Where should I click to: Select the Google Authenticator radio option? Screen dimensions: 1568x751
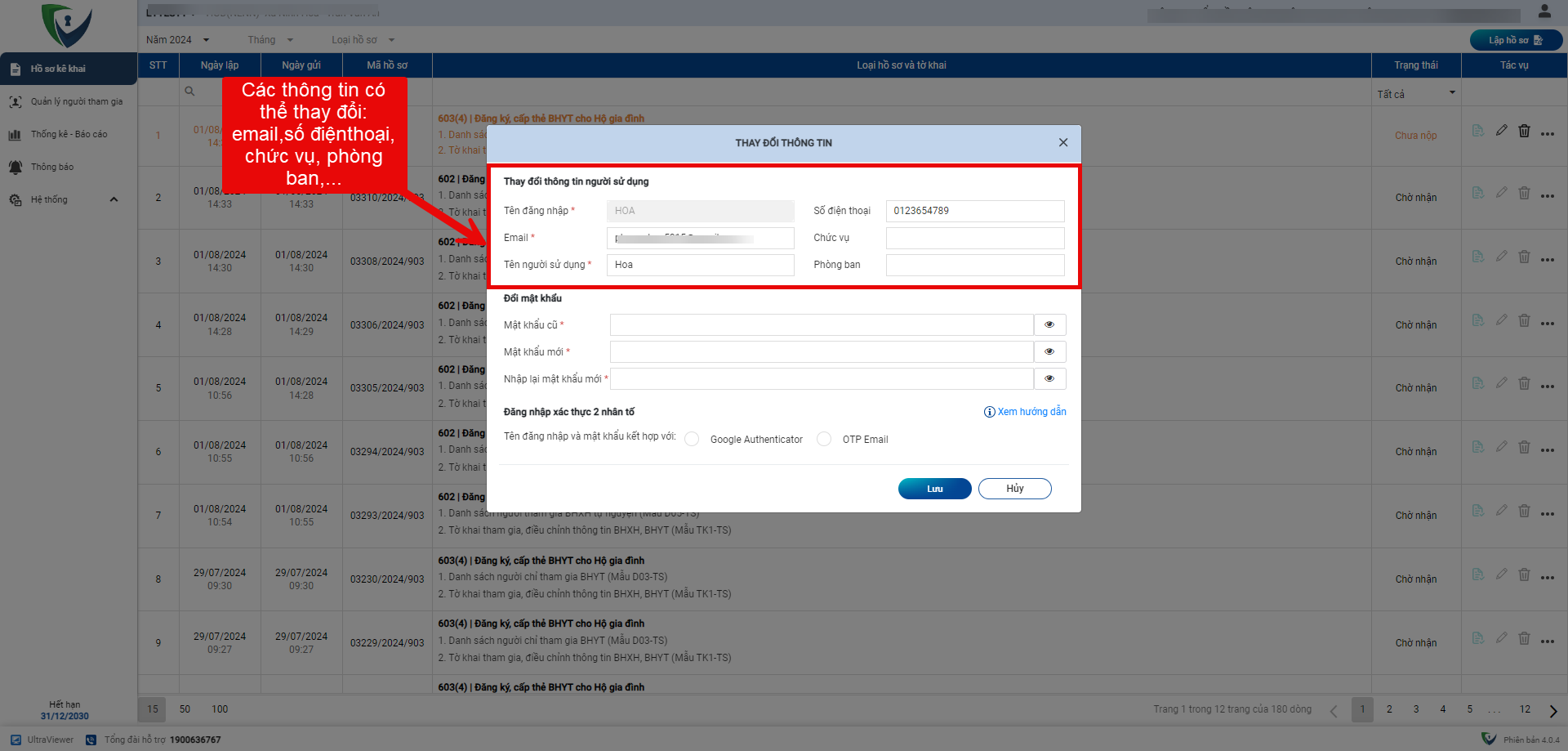tap(692, 440)
